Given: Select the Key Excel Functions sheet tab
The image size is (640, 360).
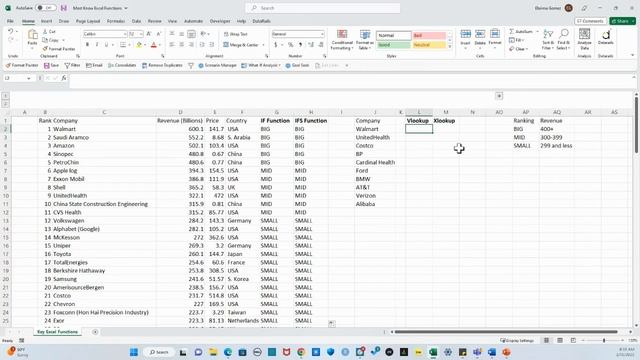Looking at the screenshot, I should click(x=57, y=332).
